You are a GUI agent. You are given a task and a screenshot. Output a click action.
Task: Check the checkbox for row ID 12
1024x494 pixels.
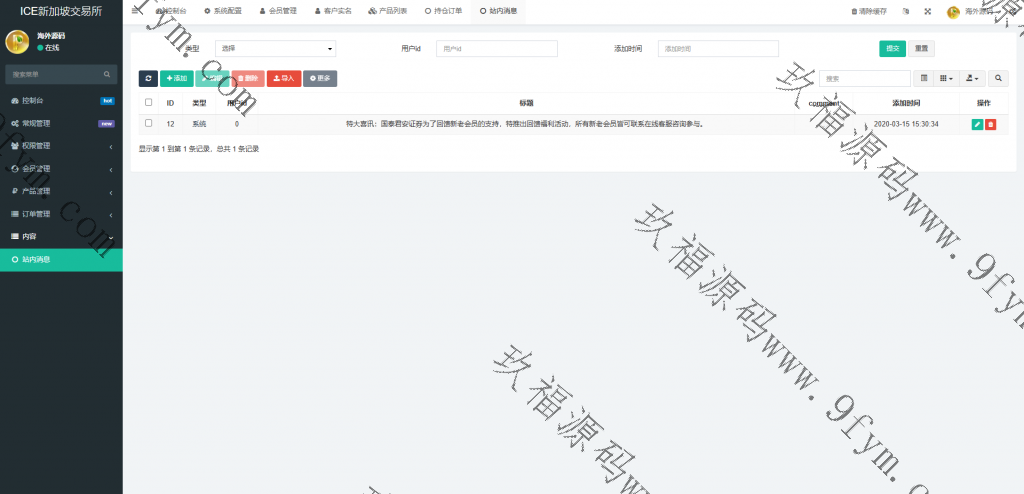149,124
